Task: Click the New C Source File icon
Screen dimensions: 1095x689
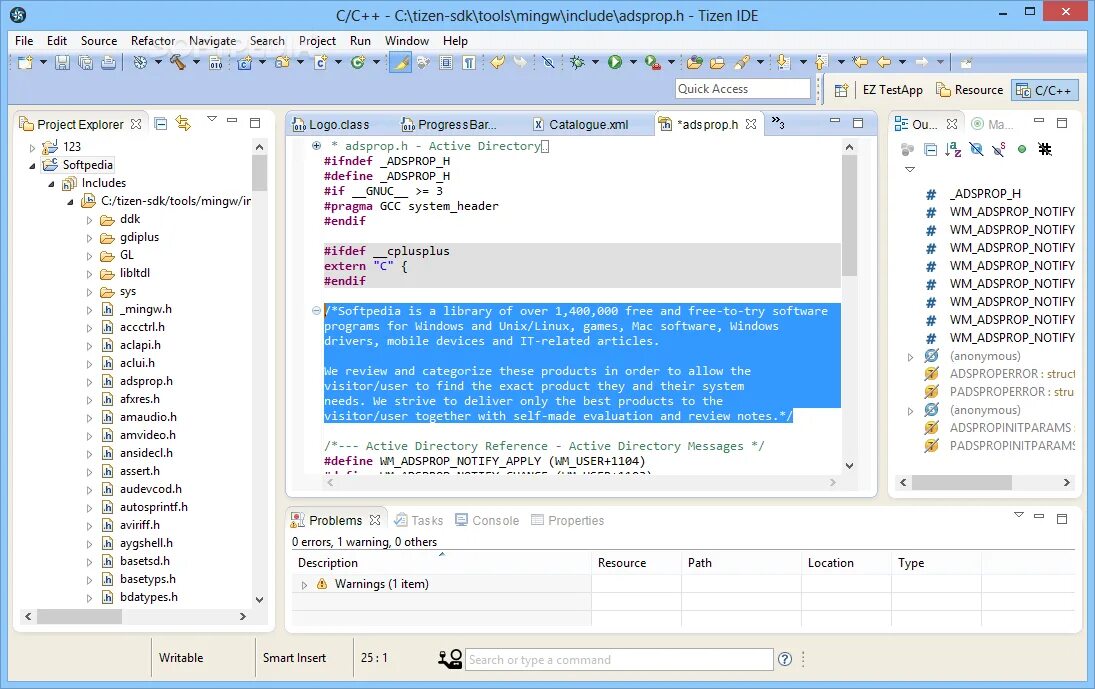Action: (321, 63)
